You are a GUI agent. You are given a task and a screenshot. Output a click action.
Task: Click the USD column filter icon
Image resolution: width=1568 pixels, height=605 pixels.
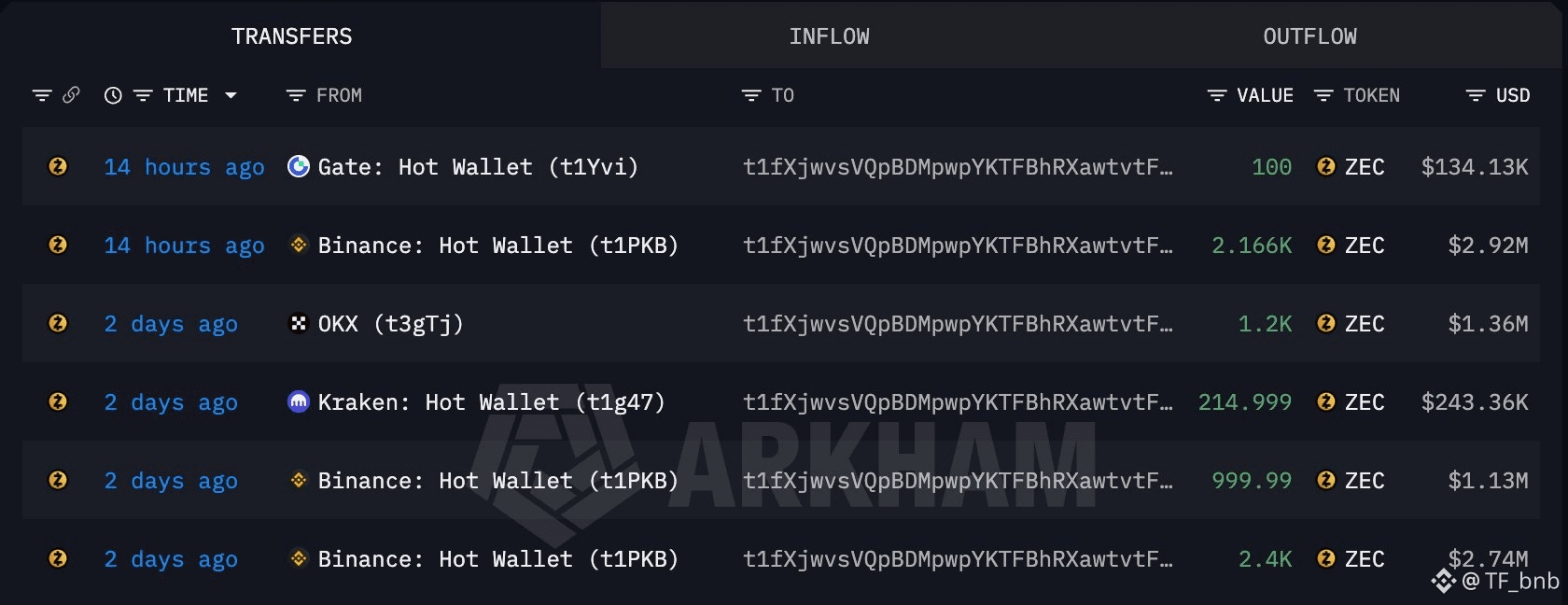pos(1476,95)
